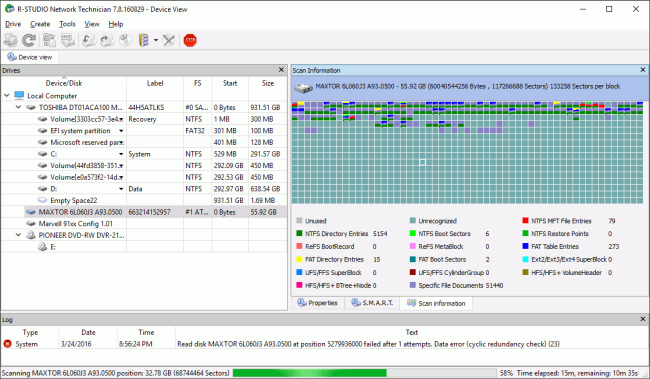Close the Log panel
Image resolution: width=650 pixels, height=379 pixels.
point(643,319)
